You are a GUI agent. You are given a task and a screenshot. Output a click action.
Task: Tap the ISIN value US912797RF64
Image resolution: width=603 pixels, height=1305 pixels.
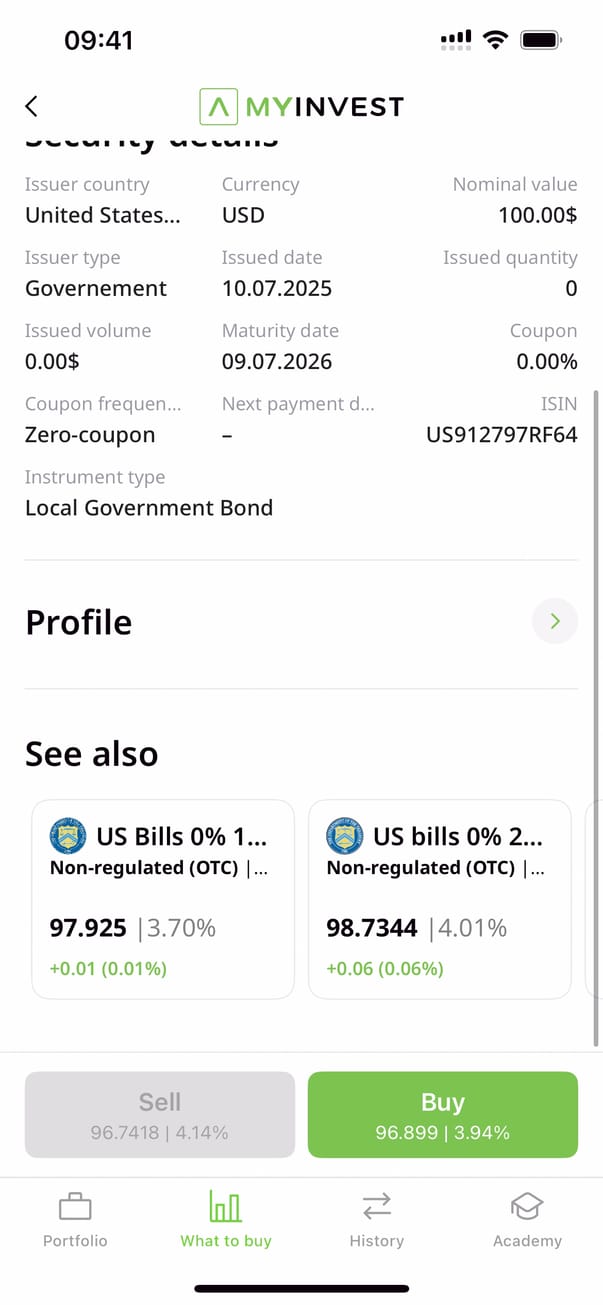502,435
